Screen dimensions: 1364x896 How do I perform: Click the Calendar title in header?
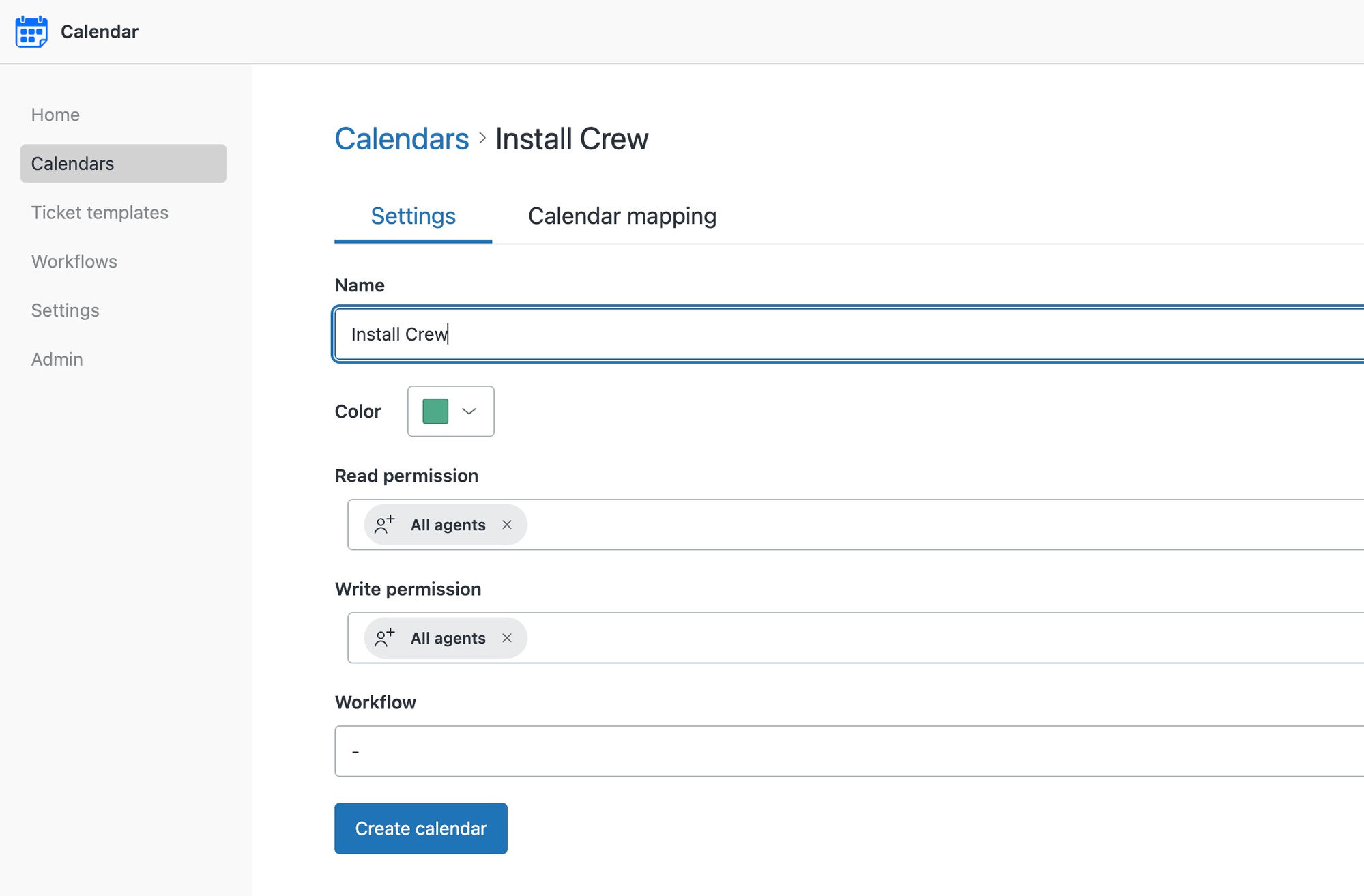(x=100, y=31)
